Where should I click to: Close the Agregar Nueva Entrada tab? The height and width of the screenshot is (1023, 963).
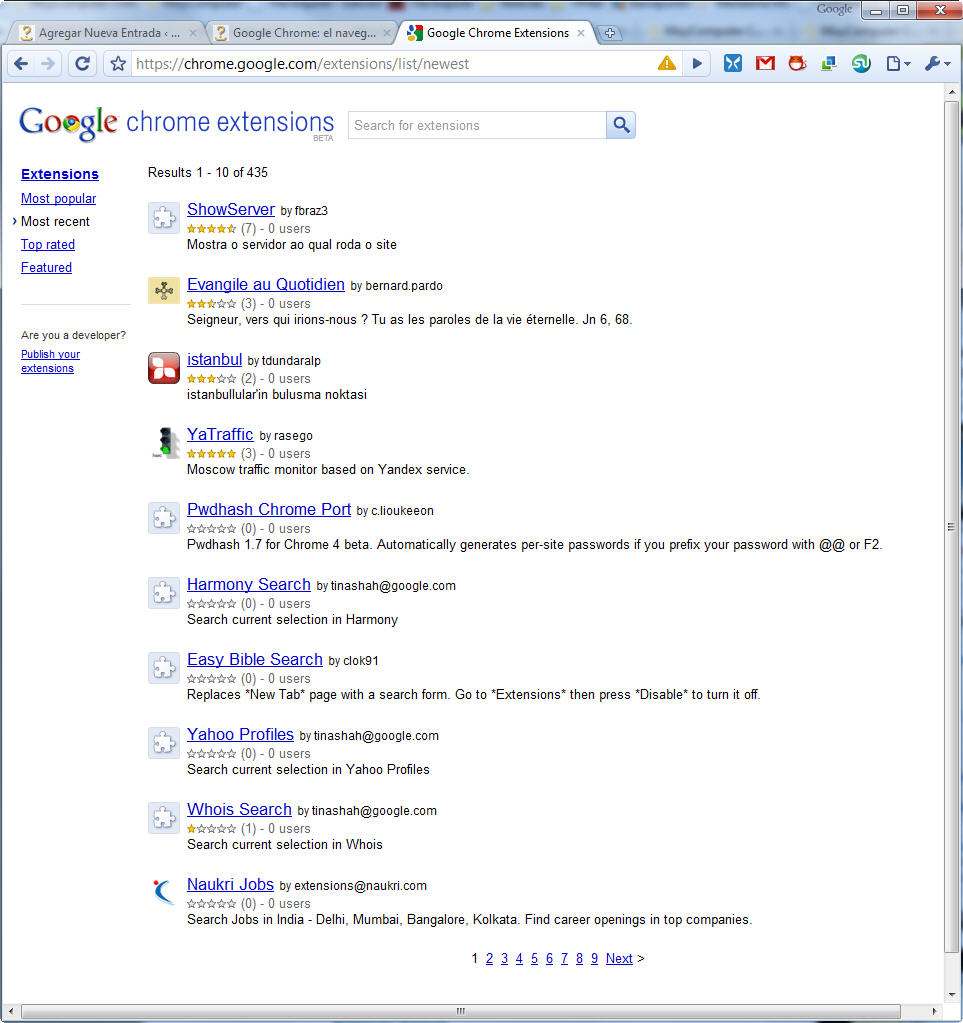coord(192,33)
